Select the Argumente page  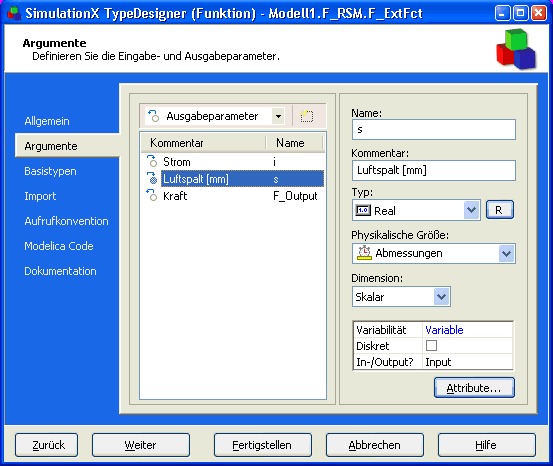(51, 146)
